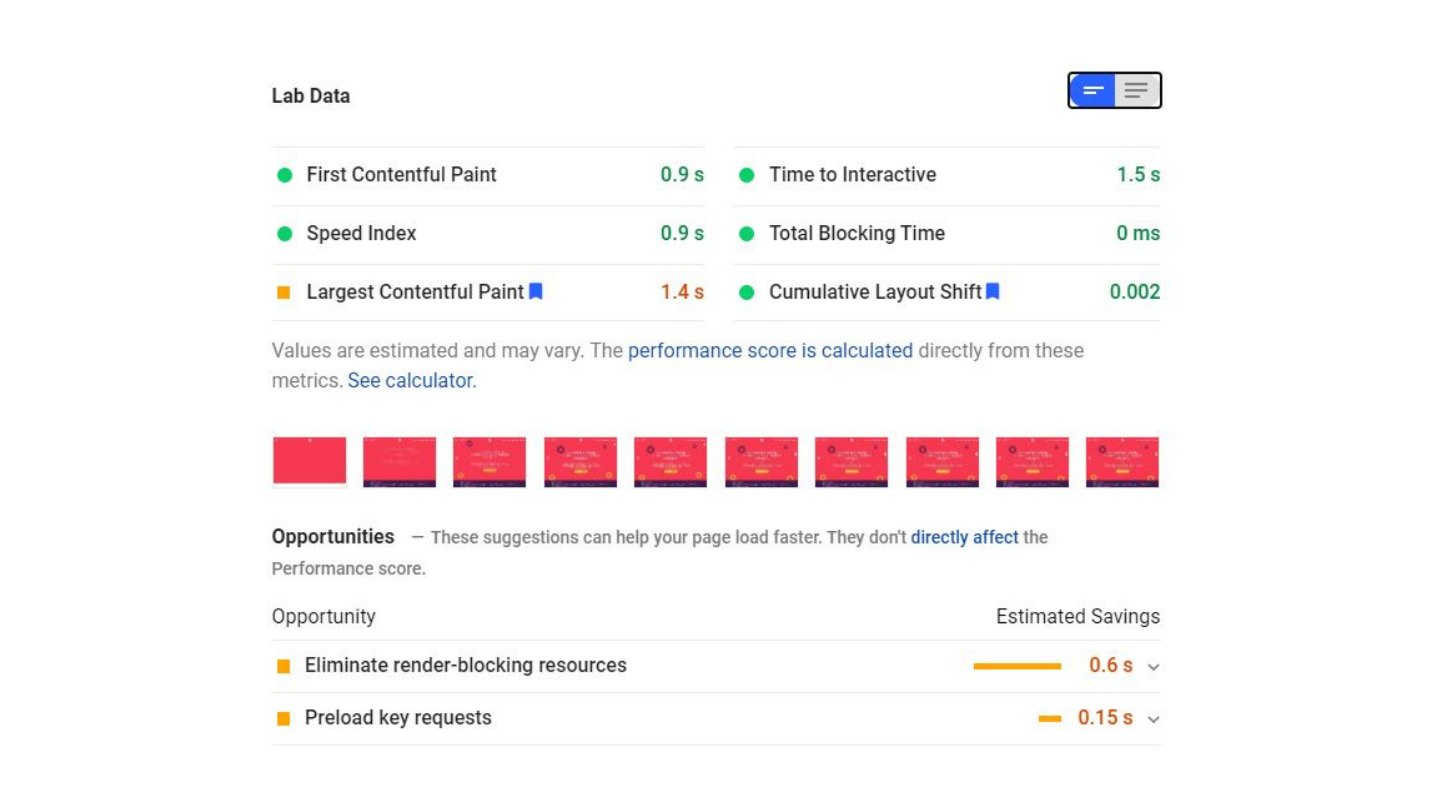Switch to the compact metrics view toggle
This screenshot has width=1440, height=810.
[x=1093, y=91]
